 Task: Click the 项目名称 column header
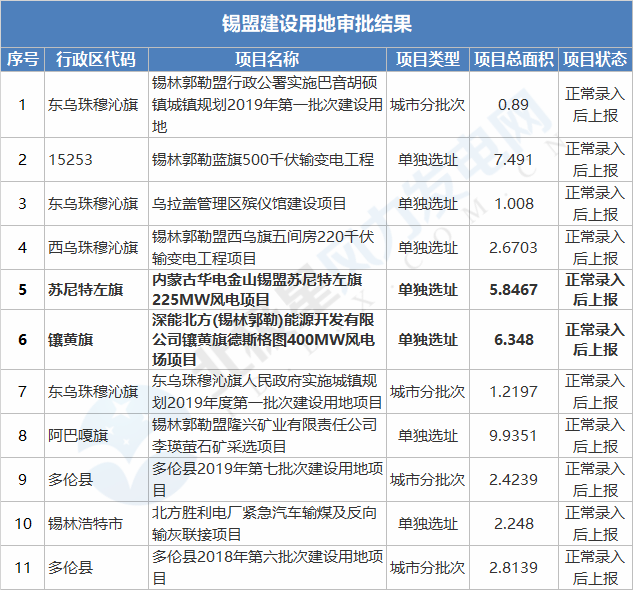tap(266, 59)
